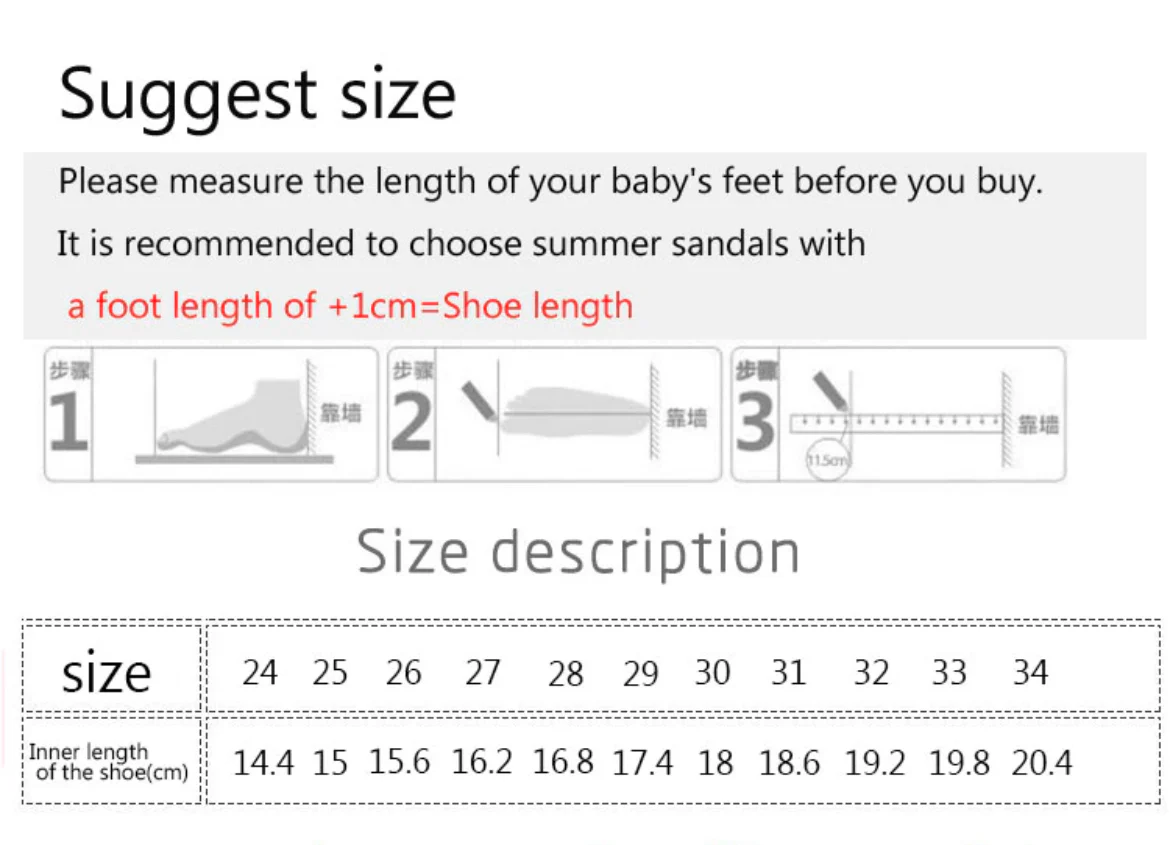The width and height of the screenshot is (1170, 845).
Task: Click the "Size description" title
Action: [579, 552]
